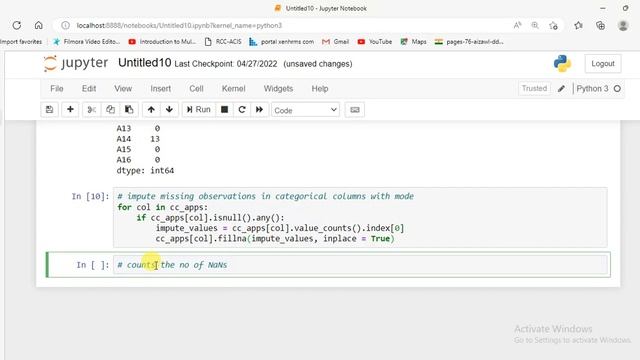
Task: Click the read aloud icon in address bar
Action: point(517,25)
